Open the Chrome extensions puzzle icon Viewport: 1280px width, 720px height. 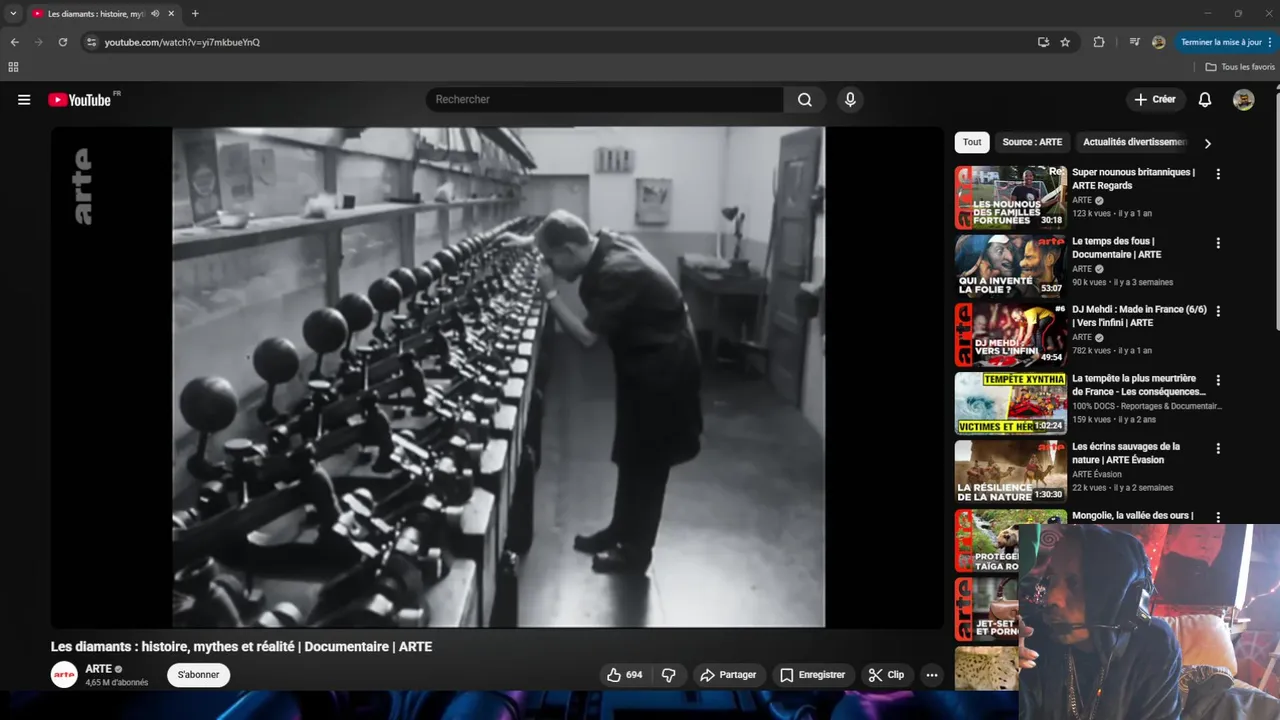pyautogui.click(x=1099, y=42)
